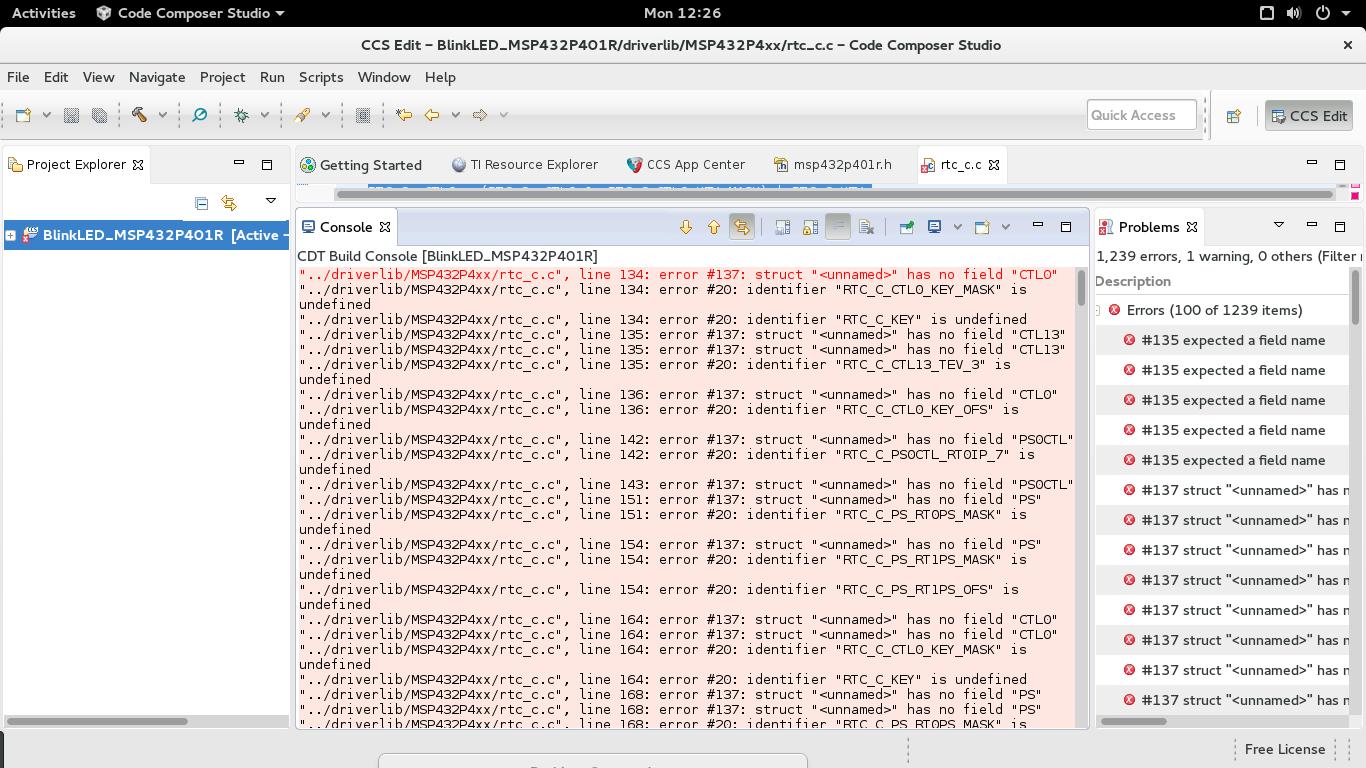
Task: Open the system volume icon in top bar
Action: point(1294,13)
